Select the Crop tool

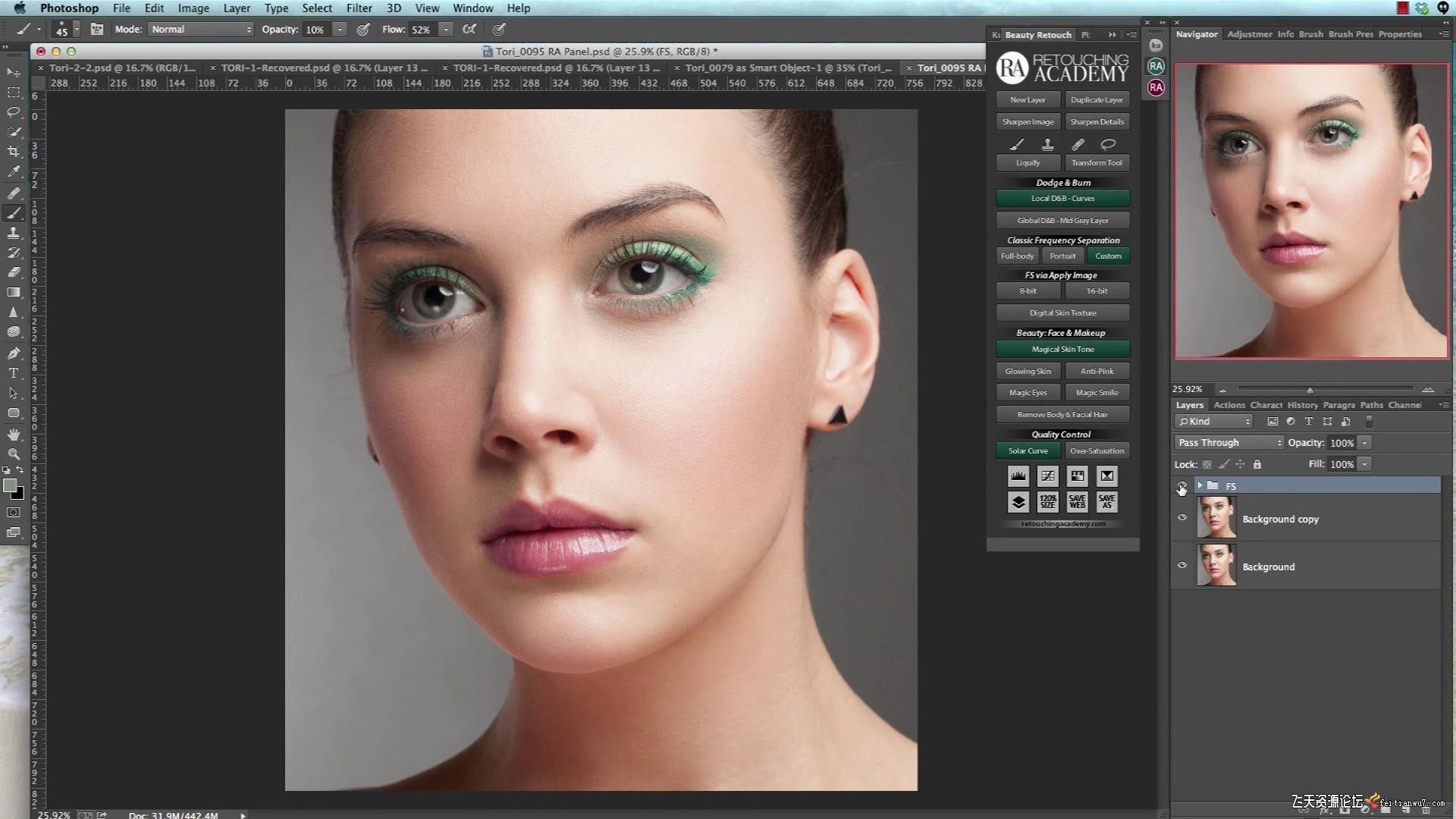pyautogui.click(x=14, y=152)
